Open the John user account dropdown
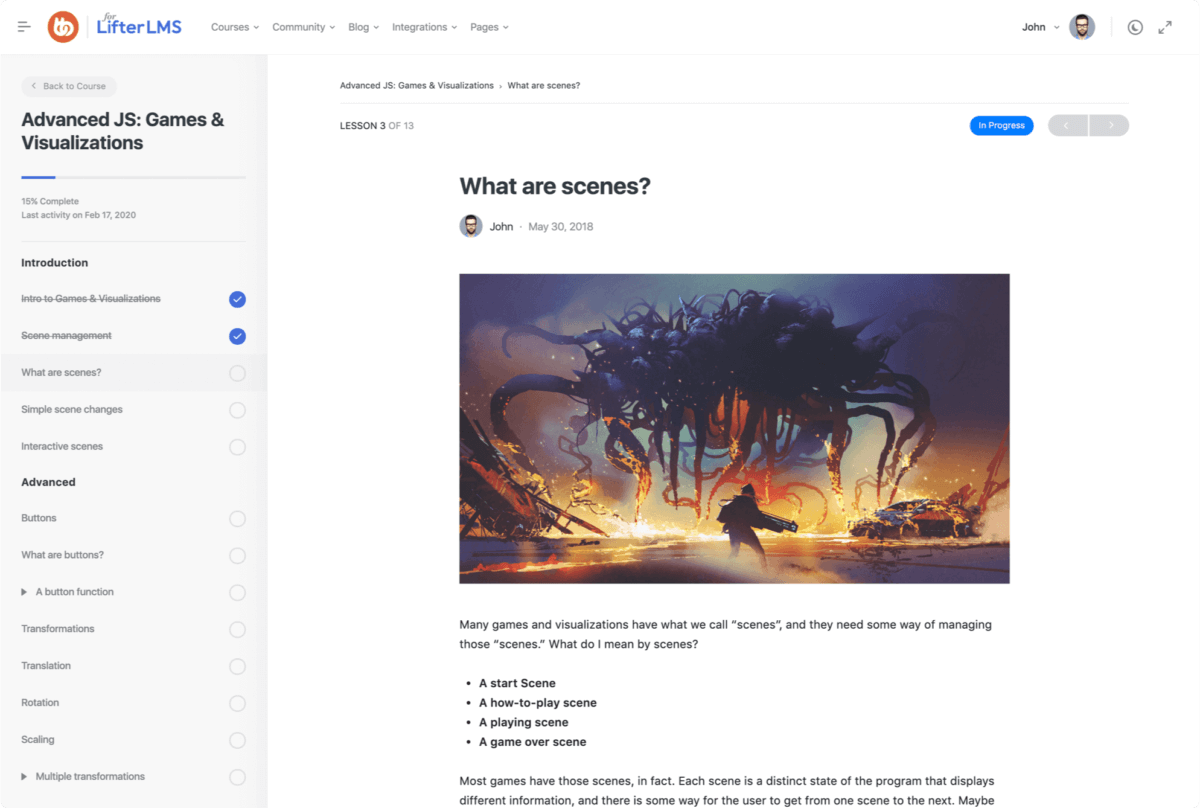Viewport: 1200px width, 808px height. tap(1041, 27)
